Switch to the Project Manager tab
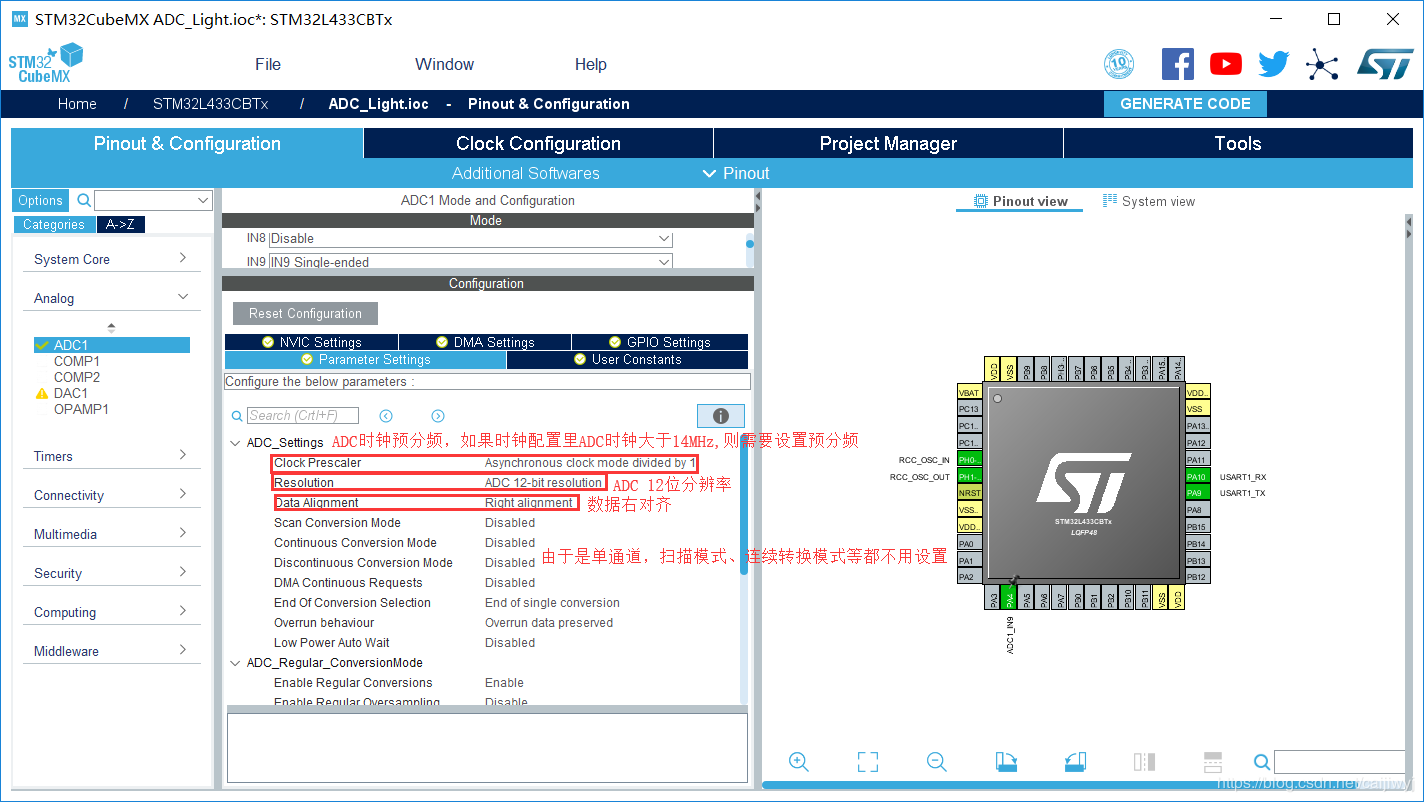Screen dimensions: 1424x802 tap(888, 143)
